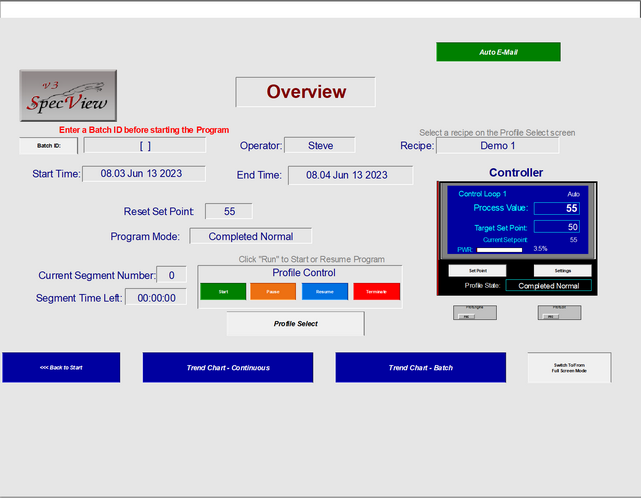Open Trend Chart - Continuous
This screenshot has width=641, height=498.
(228, 367)
